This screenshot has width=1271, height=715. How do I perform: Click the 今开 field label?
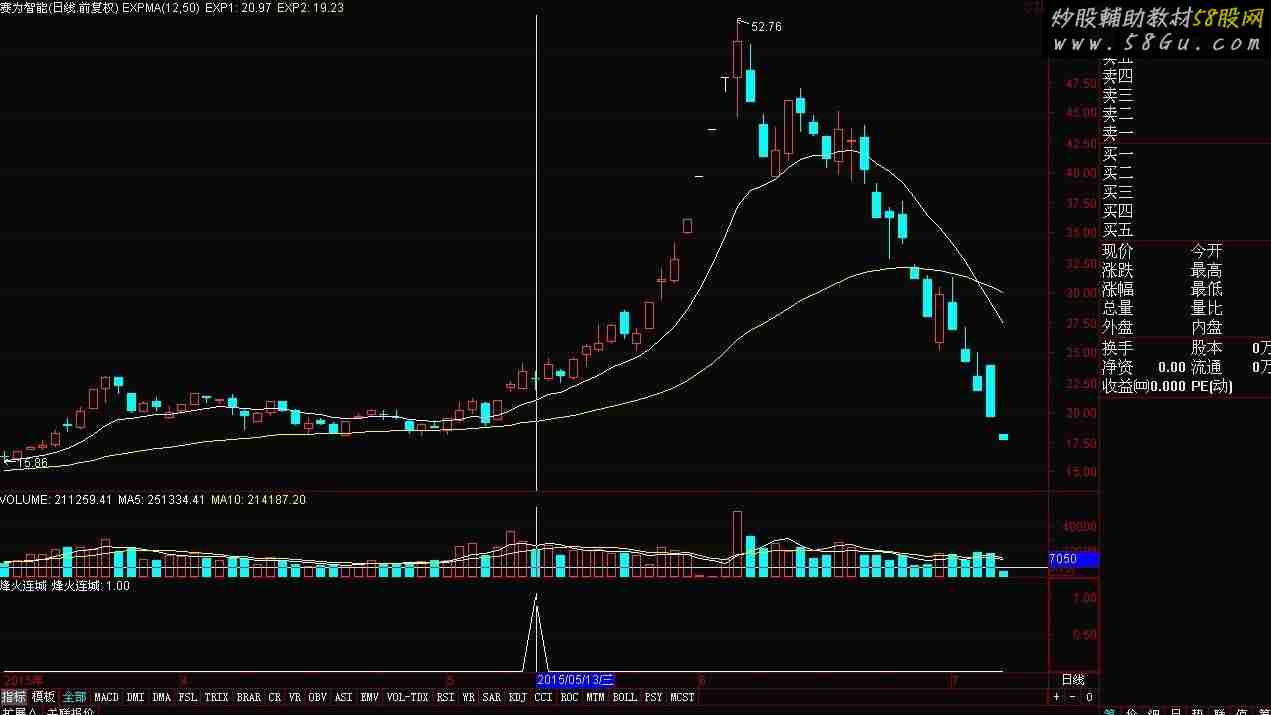pos(1206,251)
